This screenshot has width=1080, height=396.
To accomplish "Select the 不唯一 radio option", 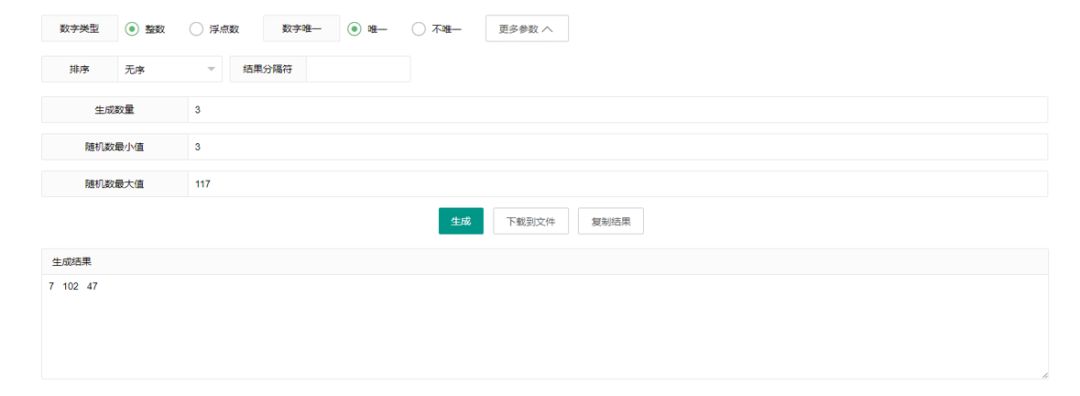I will [419, 29].
